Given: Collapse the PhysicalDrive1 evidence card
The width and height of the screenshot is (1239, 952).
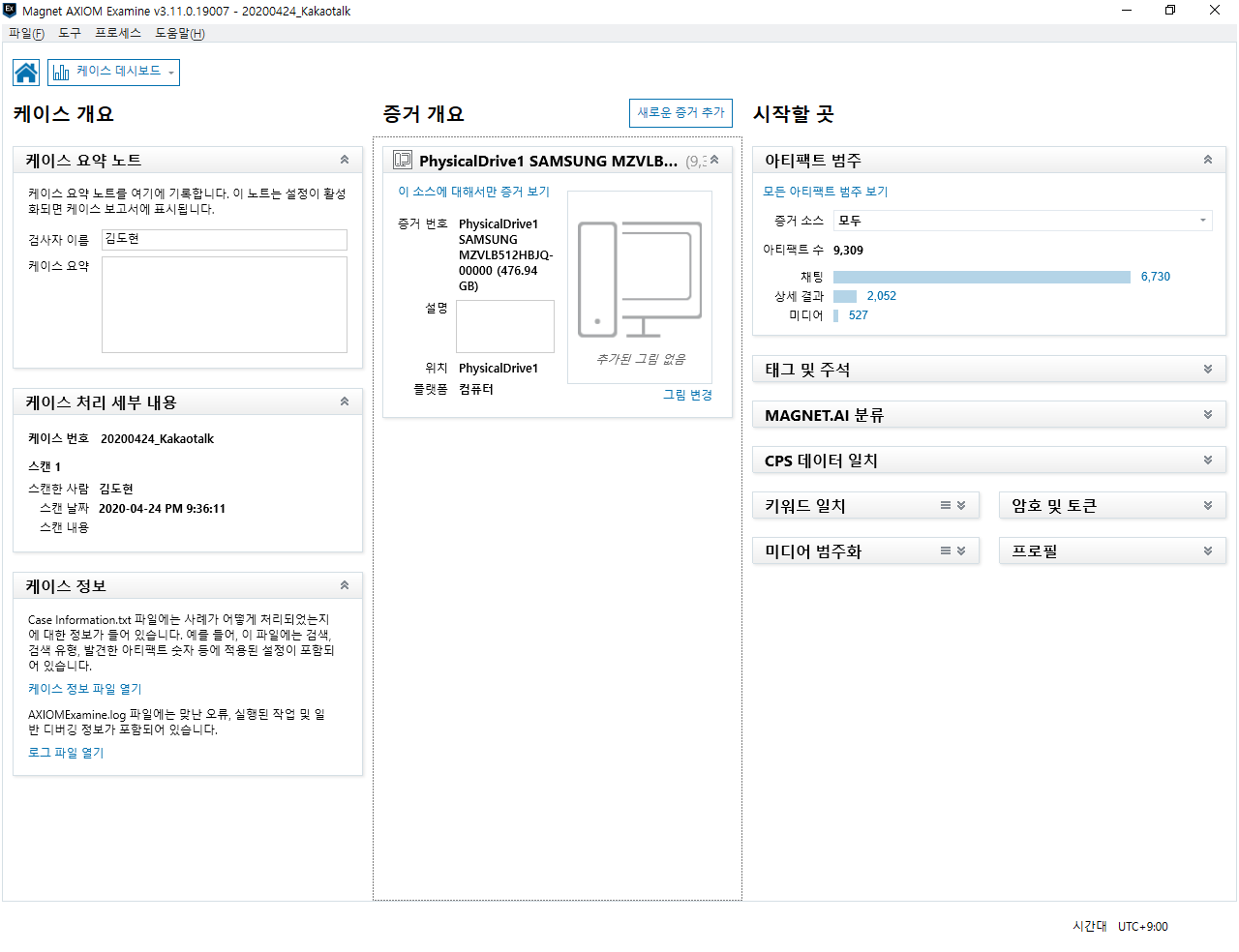Looking at the screenshot, I should pyautogui.click(x=714, y=161).
